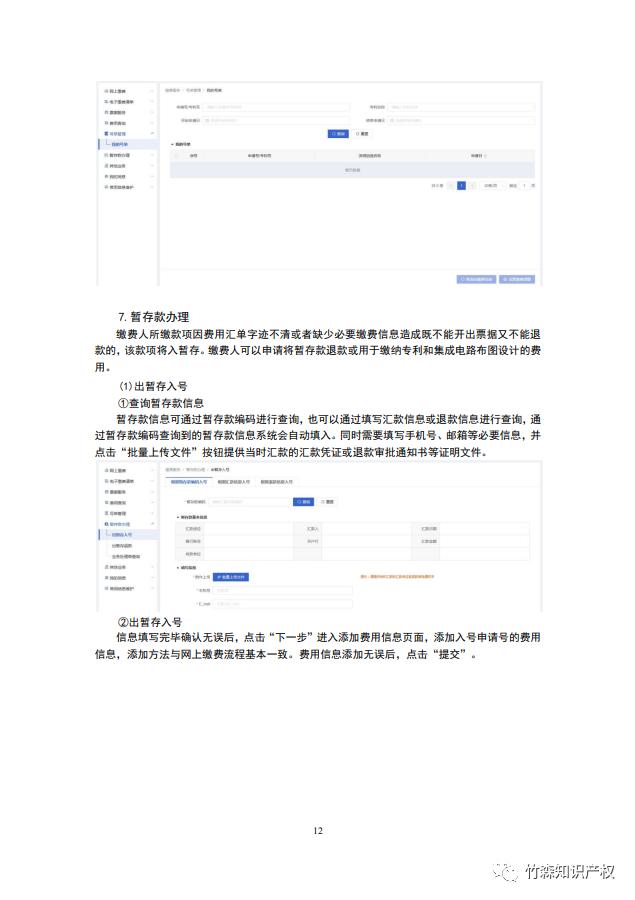
Task: Click the 发明创造名称 column header
Action: 370,156
